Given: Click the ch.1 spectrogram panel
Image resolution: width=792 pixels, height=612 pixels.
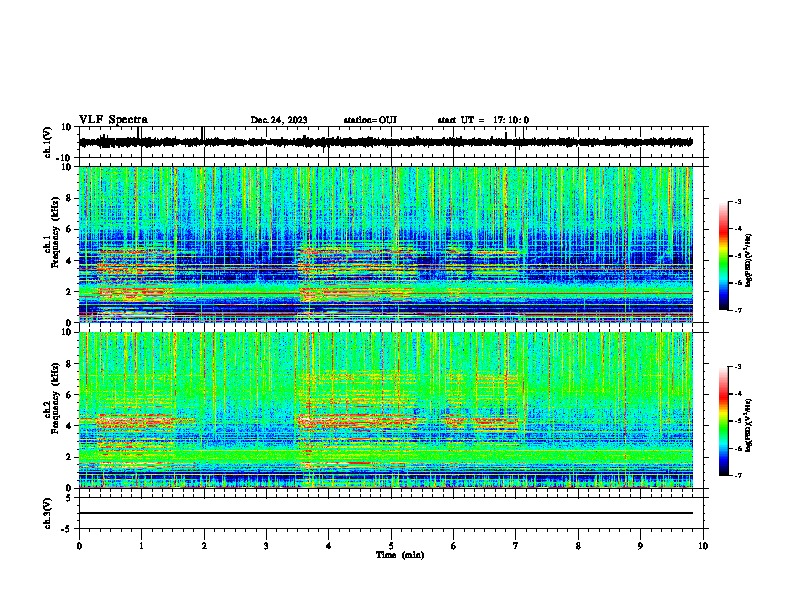Looking at the screenshot, I should coord(386,244).
